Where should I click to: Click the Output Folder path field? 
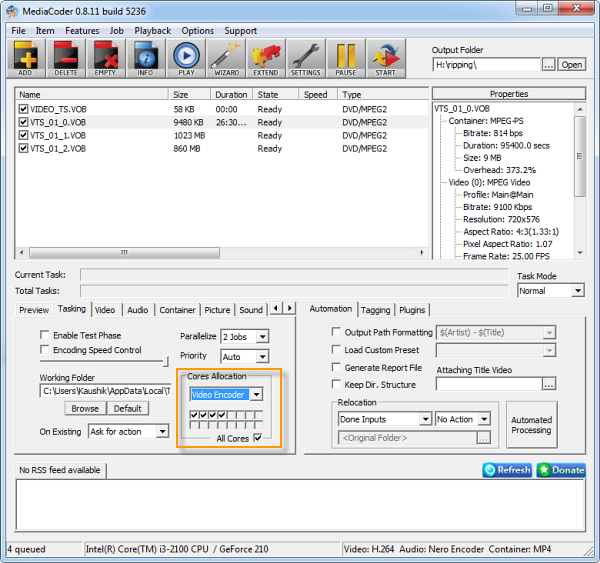point(486,65)
